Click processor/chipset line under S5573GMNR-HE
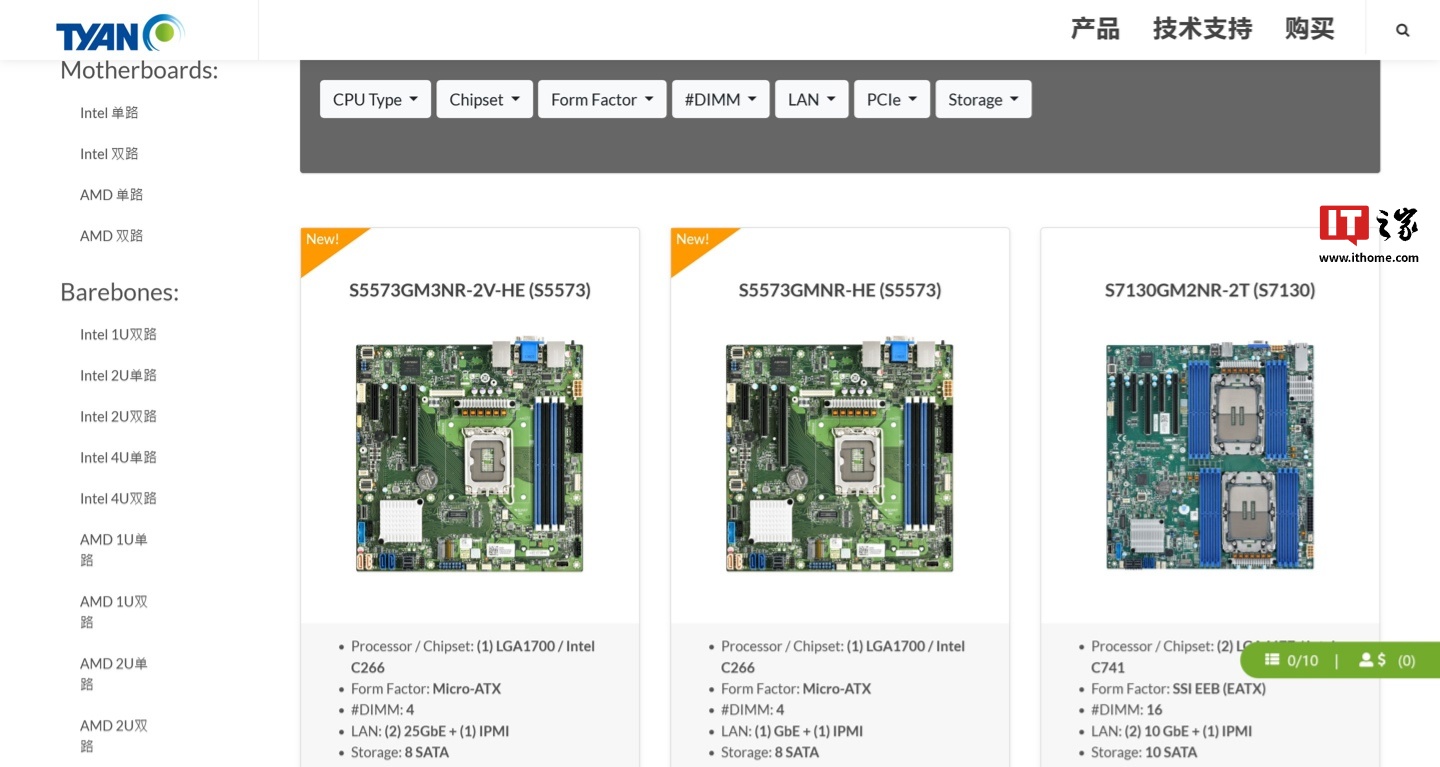The height and width of the screenshot is (767, 1440). [x=843, y=657]
